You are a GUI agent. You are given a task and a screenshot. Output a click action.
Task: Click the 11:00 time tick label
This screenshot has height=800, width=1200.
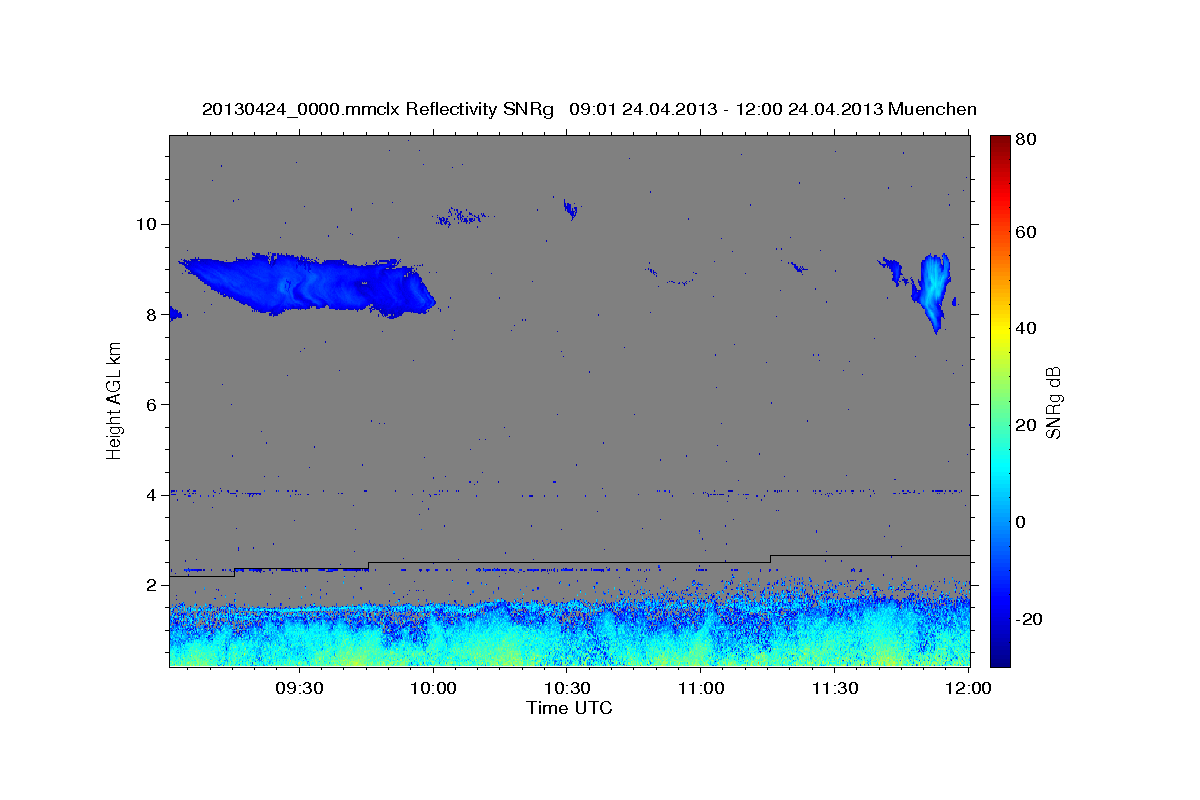tap(701, 689)
